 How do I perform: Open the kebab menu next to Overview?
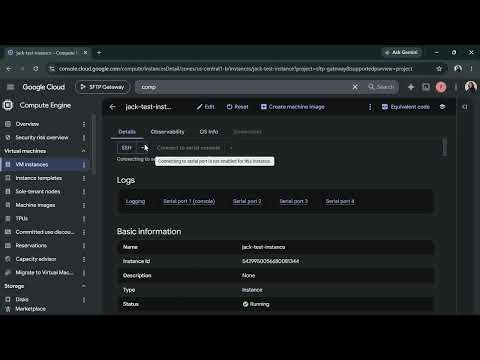point(84,124)
